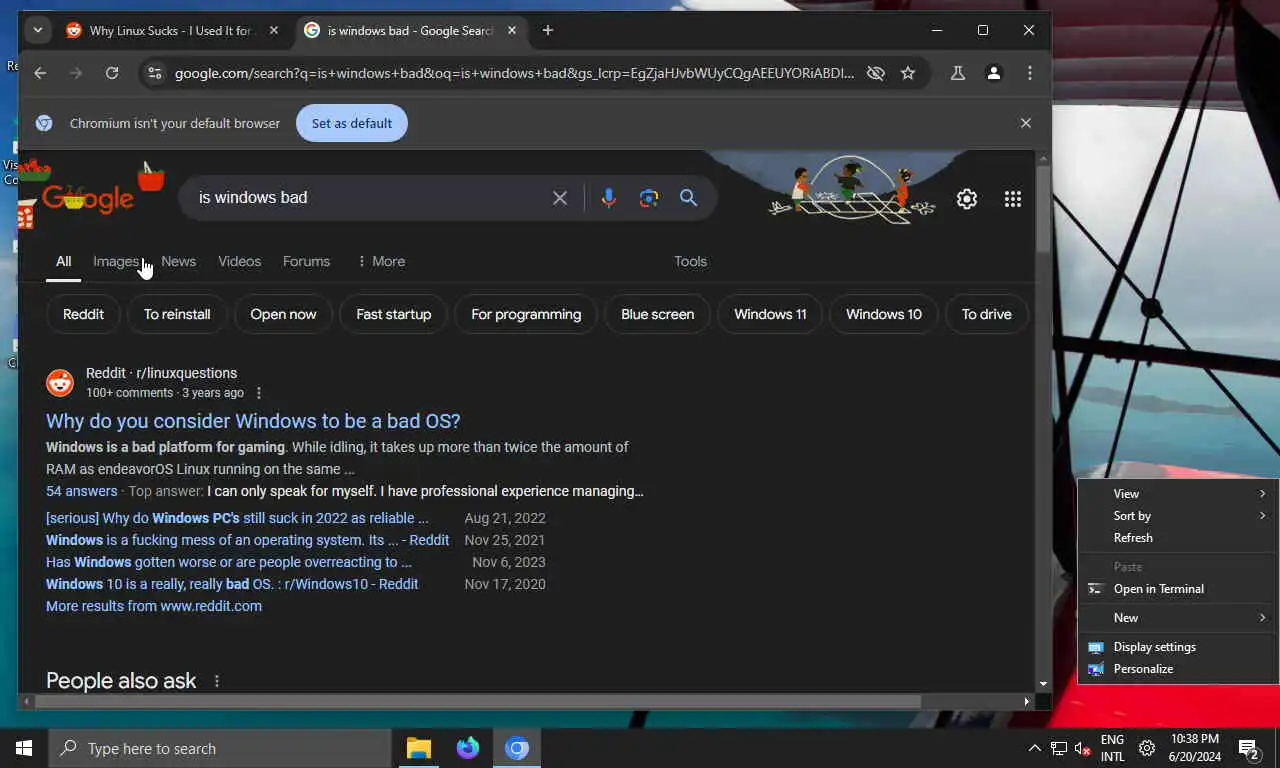The width and height of the screenshot is (1280, 768).
Task: Switch to the Why Linux Sucks tab
Action: click(x=172, y=30)
